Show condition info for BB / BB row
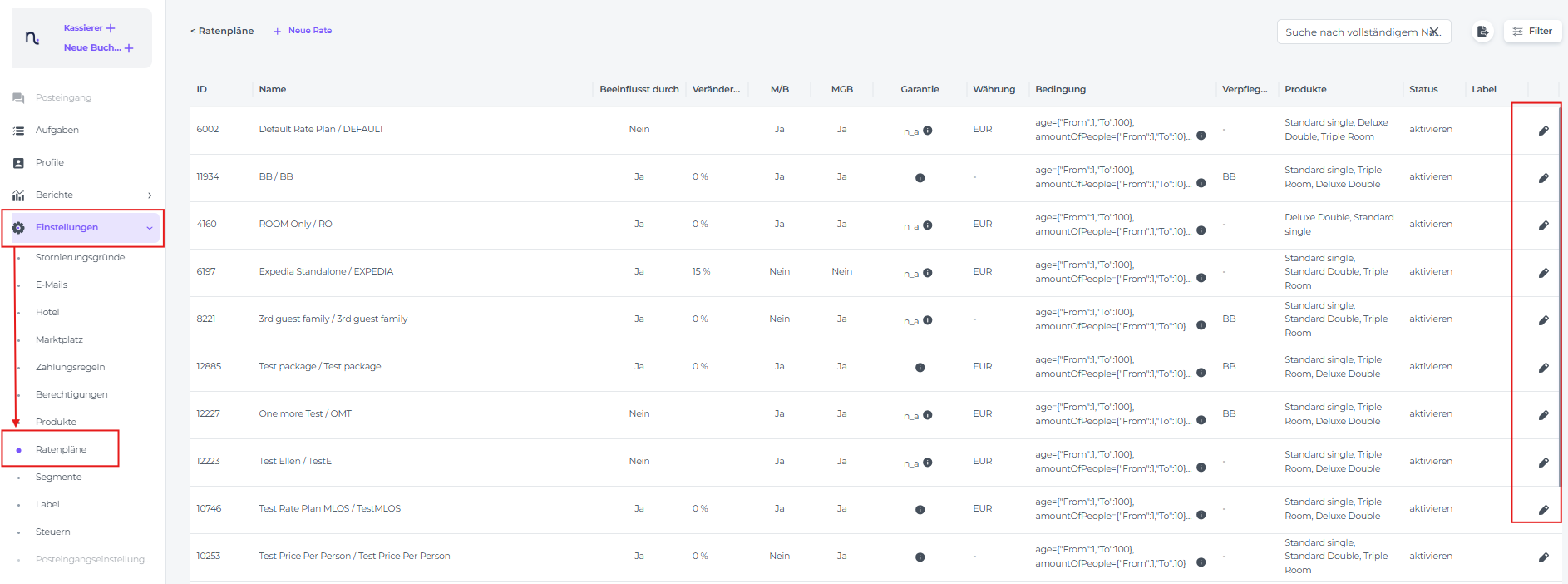The image size is (1568, 584). 1201,184
